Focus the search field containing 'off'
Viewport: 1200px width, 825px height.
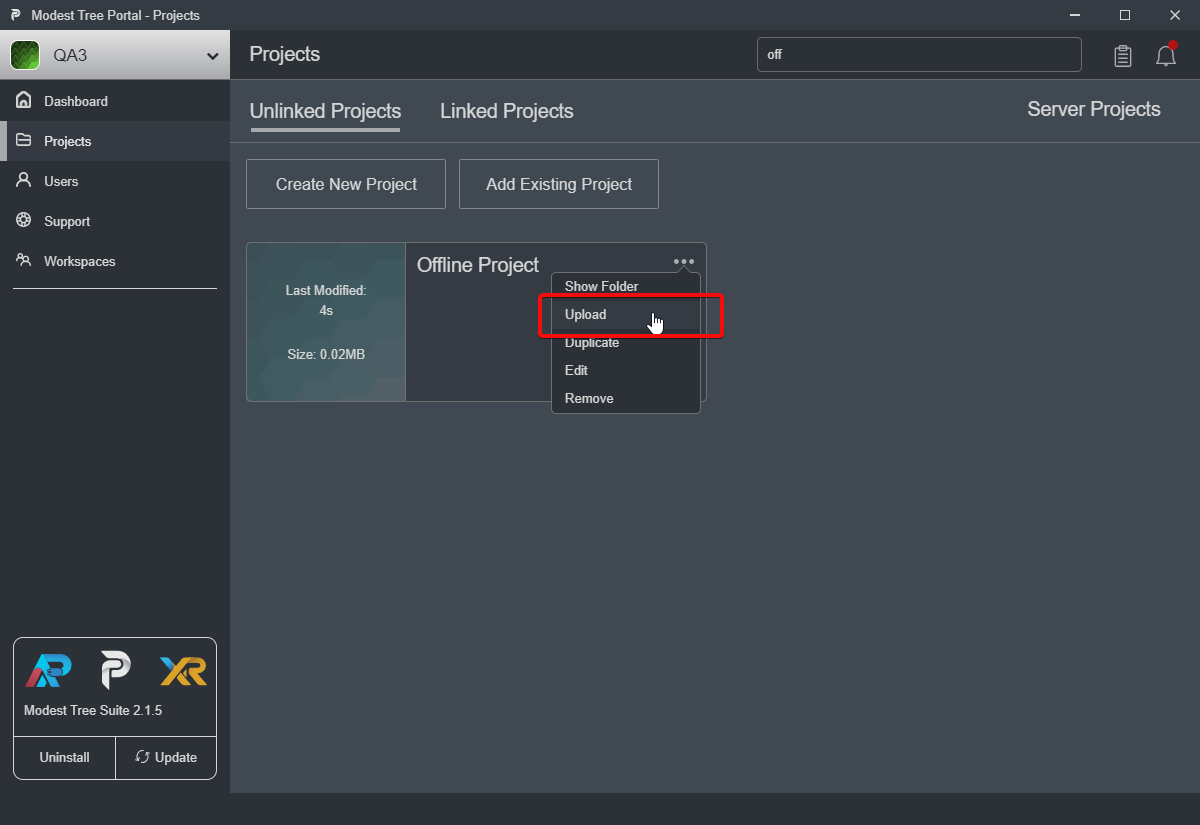919,55
